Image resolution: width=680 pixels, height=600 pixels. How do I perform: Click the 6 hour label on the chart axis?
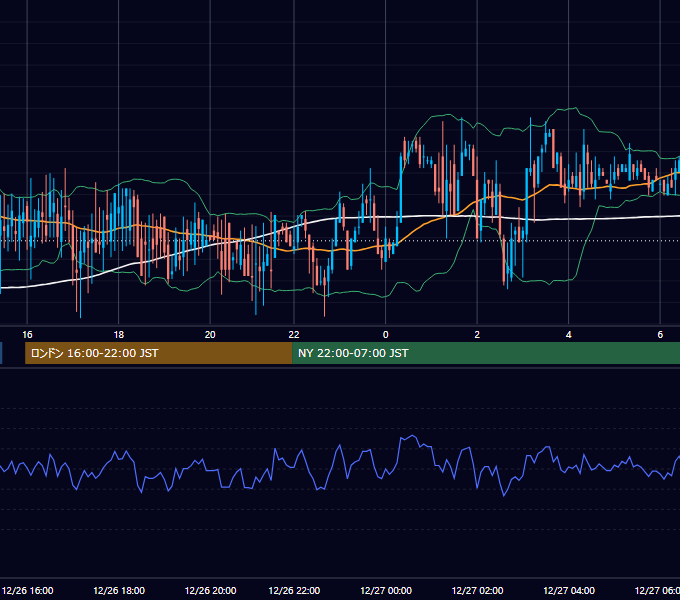click(x=660, y=335)
